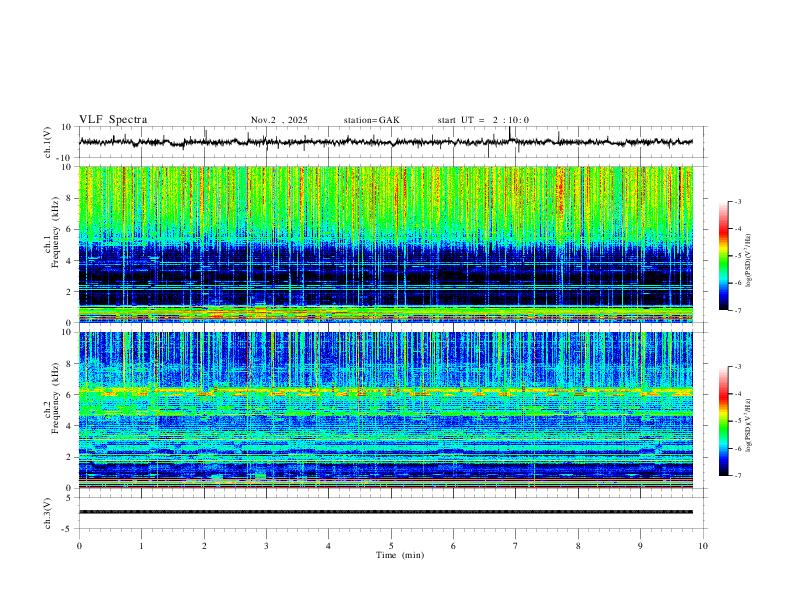The image size is (792, 612).
Task: Click the "-5" tick on ch.3(V) axis
Action: [68, 529]
